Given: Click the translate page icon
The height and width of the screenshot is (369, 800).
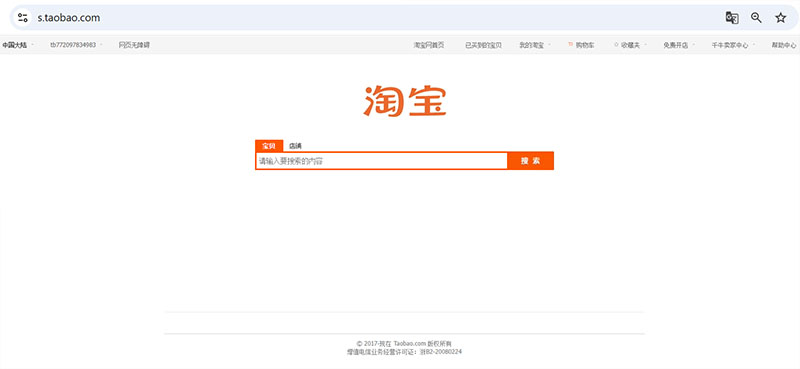Looking at the screenshot, I should pos(732,18).
